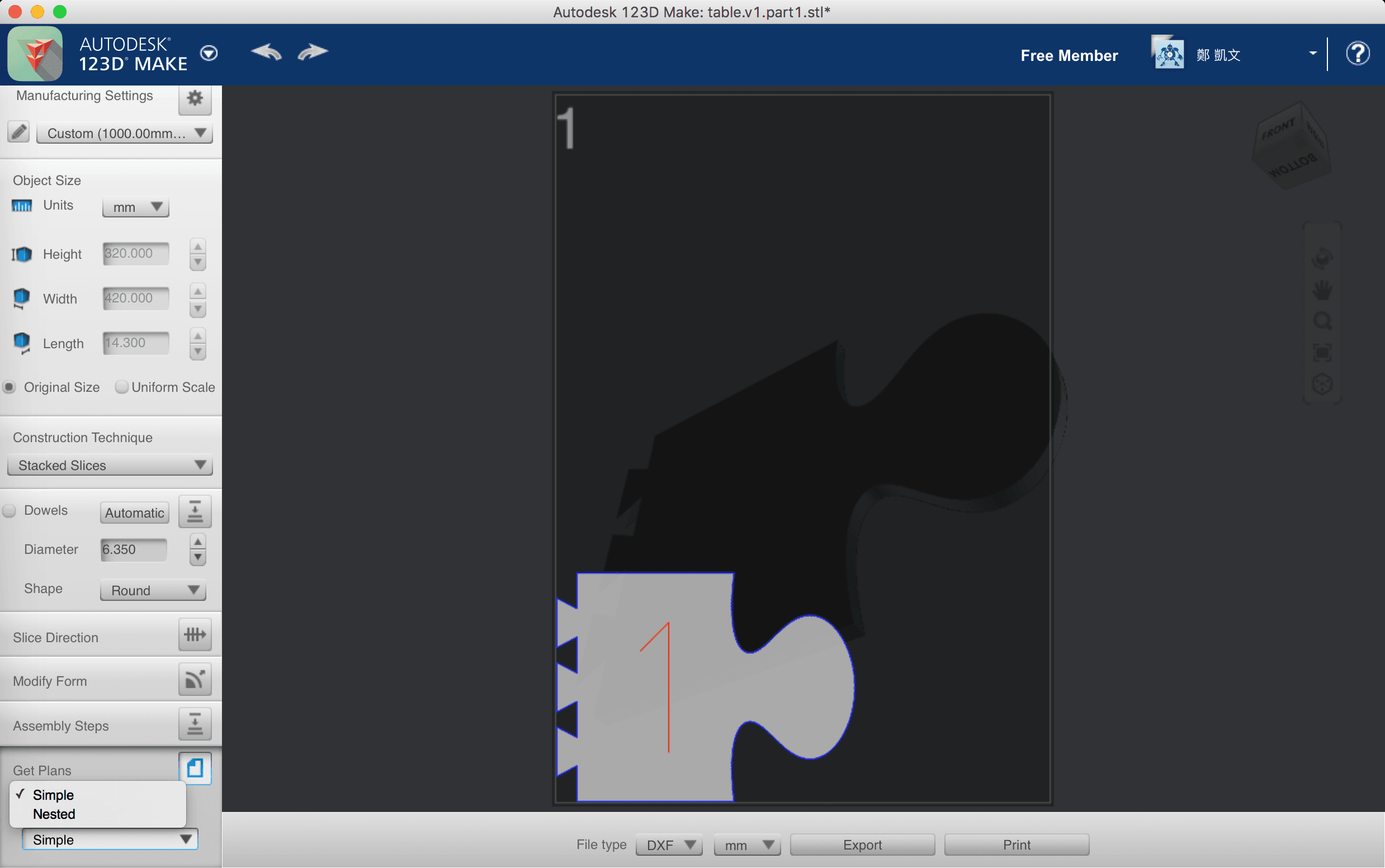The height and width of the screenshot is (868, 1385).
Task: Decrease Diameter with down stepper
Action: click(x=197, y=557)
